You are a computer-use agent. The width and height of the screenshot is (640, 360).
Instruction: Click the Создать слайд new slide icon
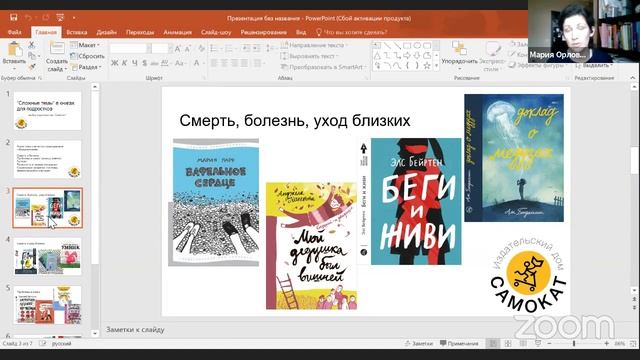coord(57,48)
